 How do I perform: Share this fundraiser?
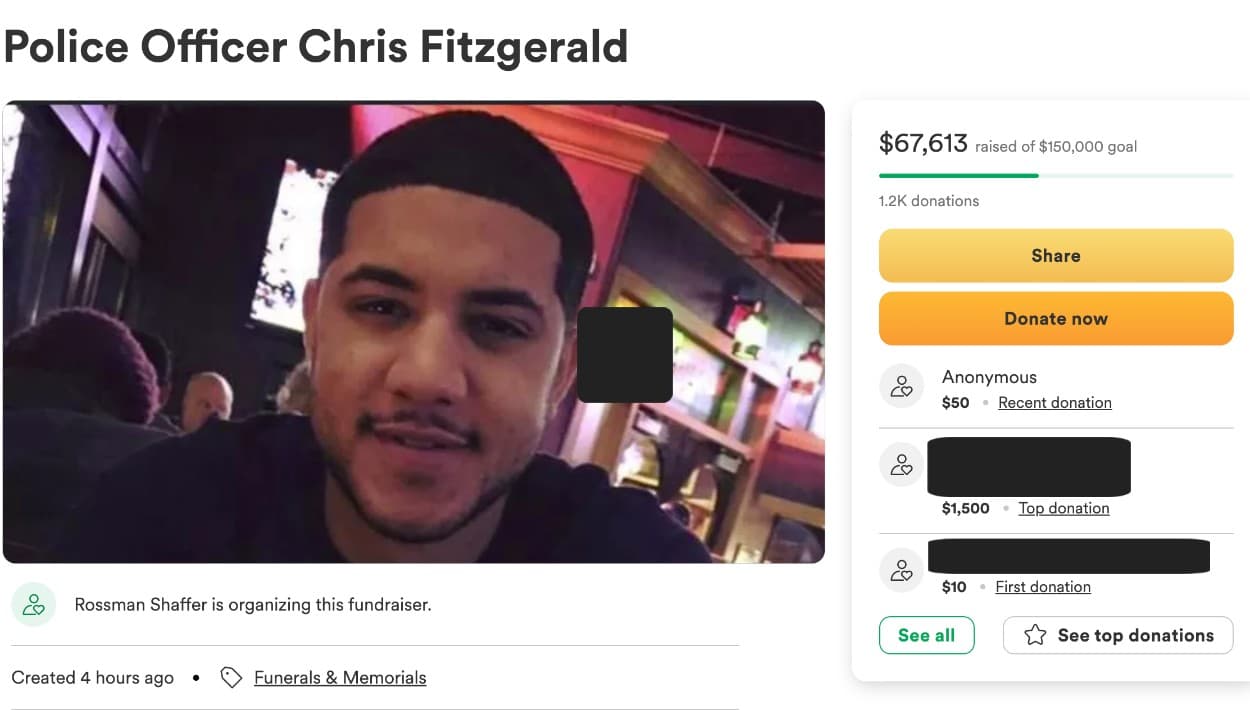pyautogui.click(x=1056, y=256)
